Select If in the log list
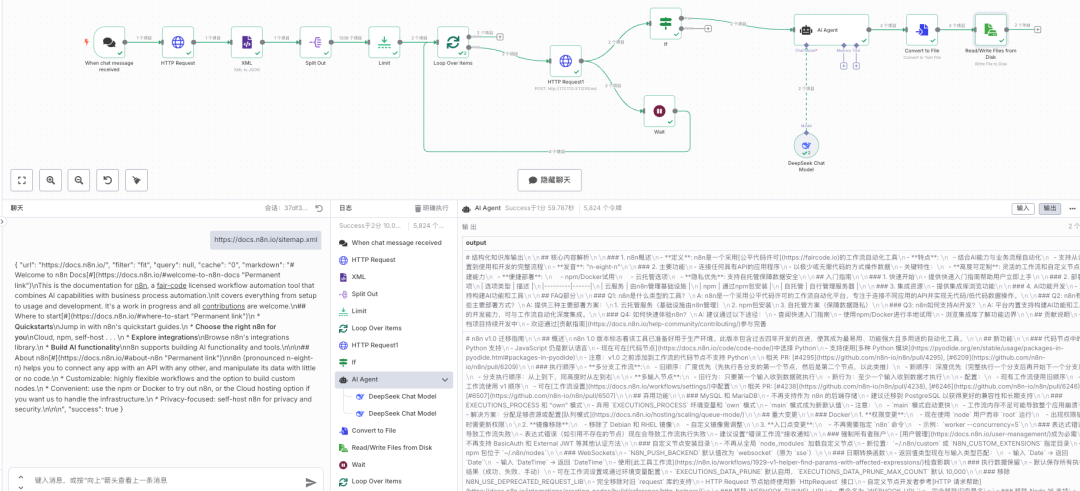This screenshot has height=491, width=1080. coord(394,362)
